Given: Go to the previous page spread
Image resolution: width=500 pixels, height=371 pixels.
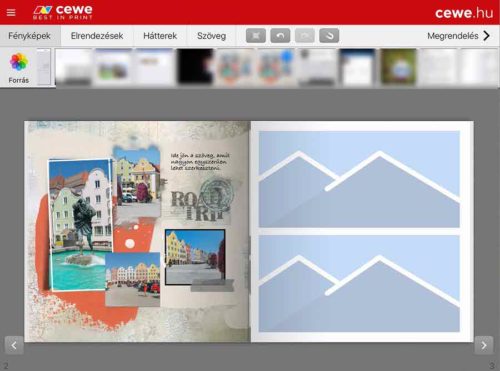Looking at the screenshot, I should click(14, 345).
